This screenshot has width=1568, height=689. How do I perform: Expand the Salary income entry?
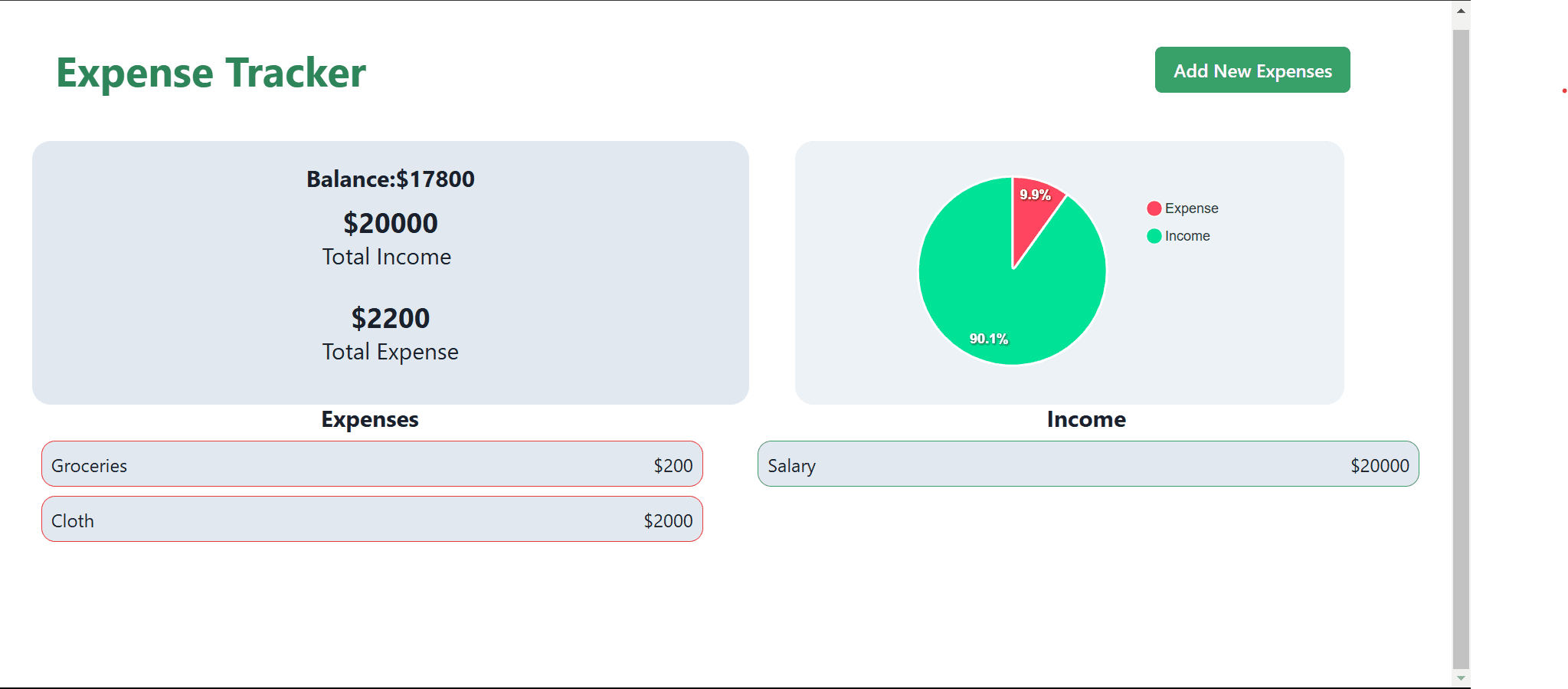click(x=1088, y=464)
